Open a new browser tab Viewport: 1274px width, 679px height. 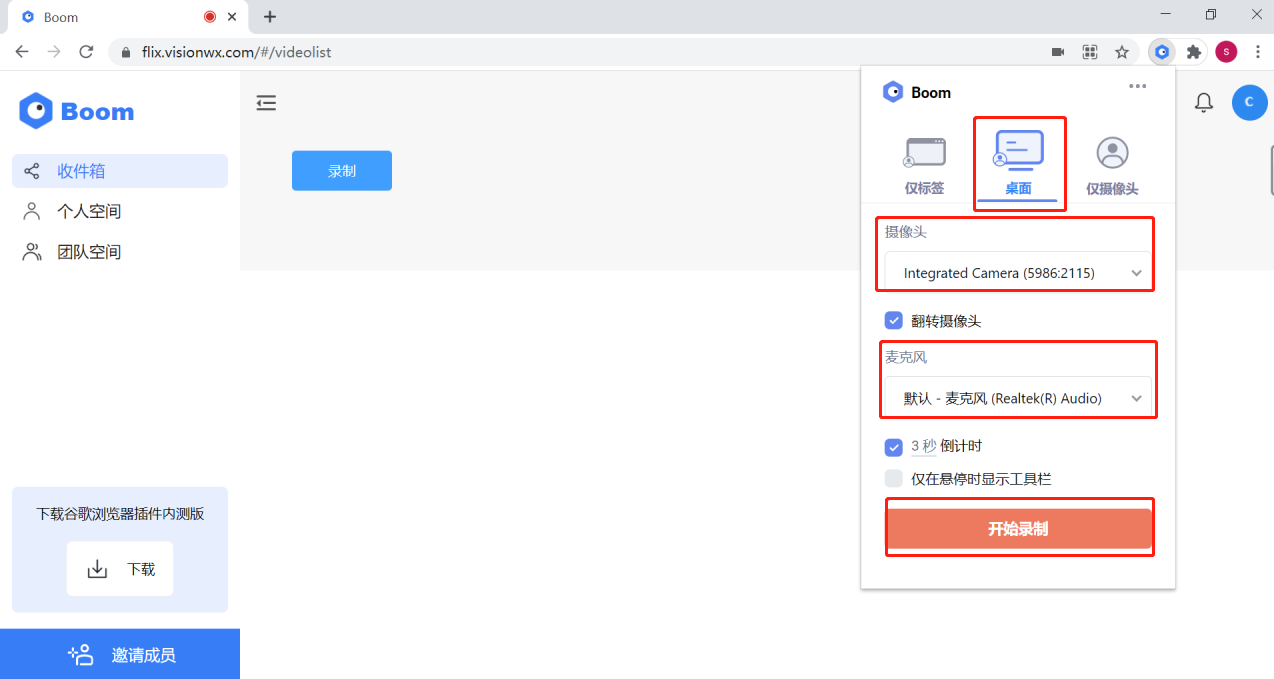(270, 17)
